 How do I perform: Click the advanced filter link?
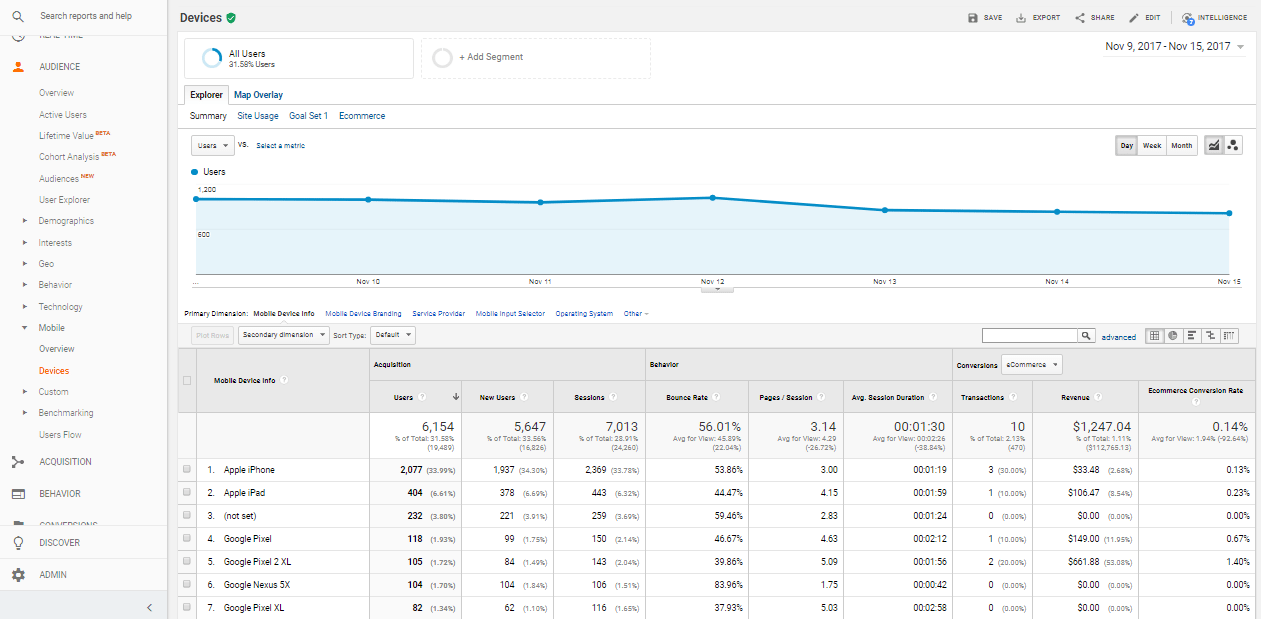(x=1118, y=337)
